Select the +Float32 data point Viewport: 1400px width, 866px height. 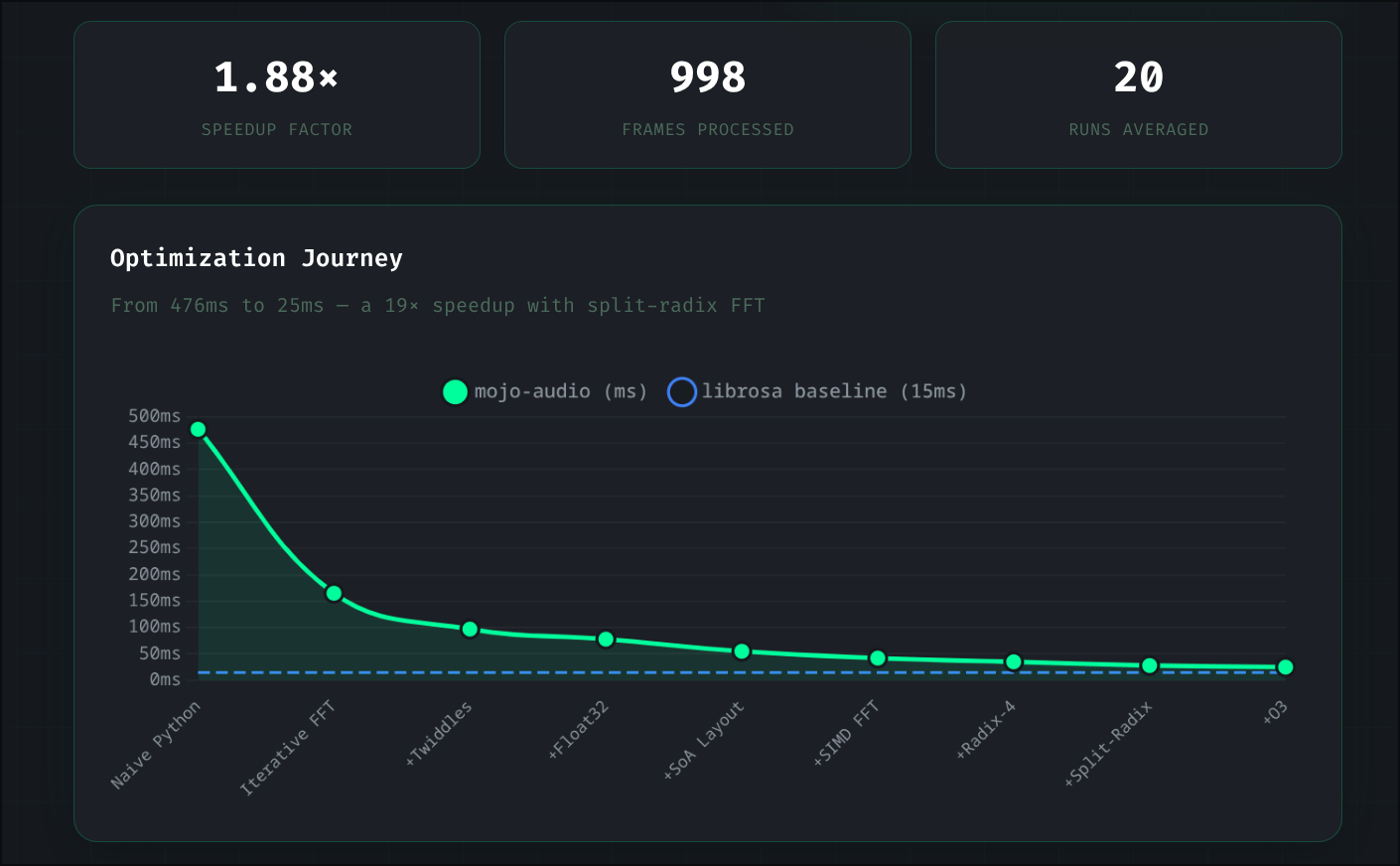[x=606, y=640]
